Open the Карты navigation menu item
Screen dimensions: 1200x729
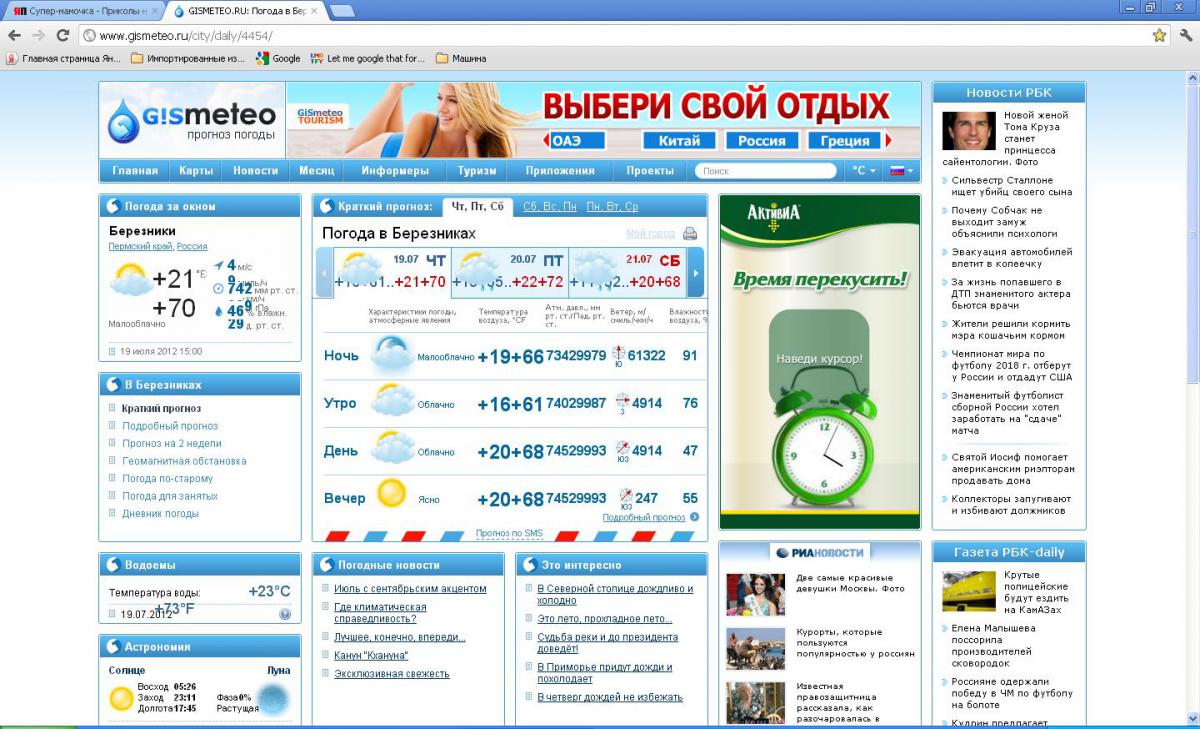pyautogui.click(x=196, y=171)
